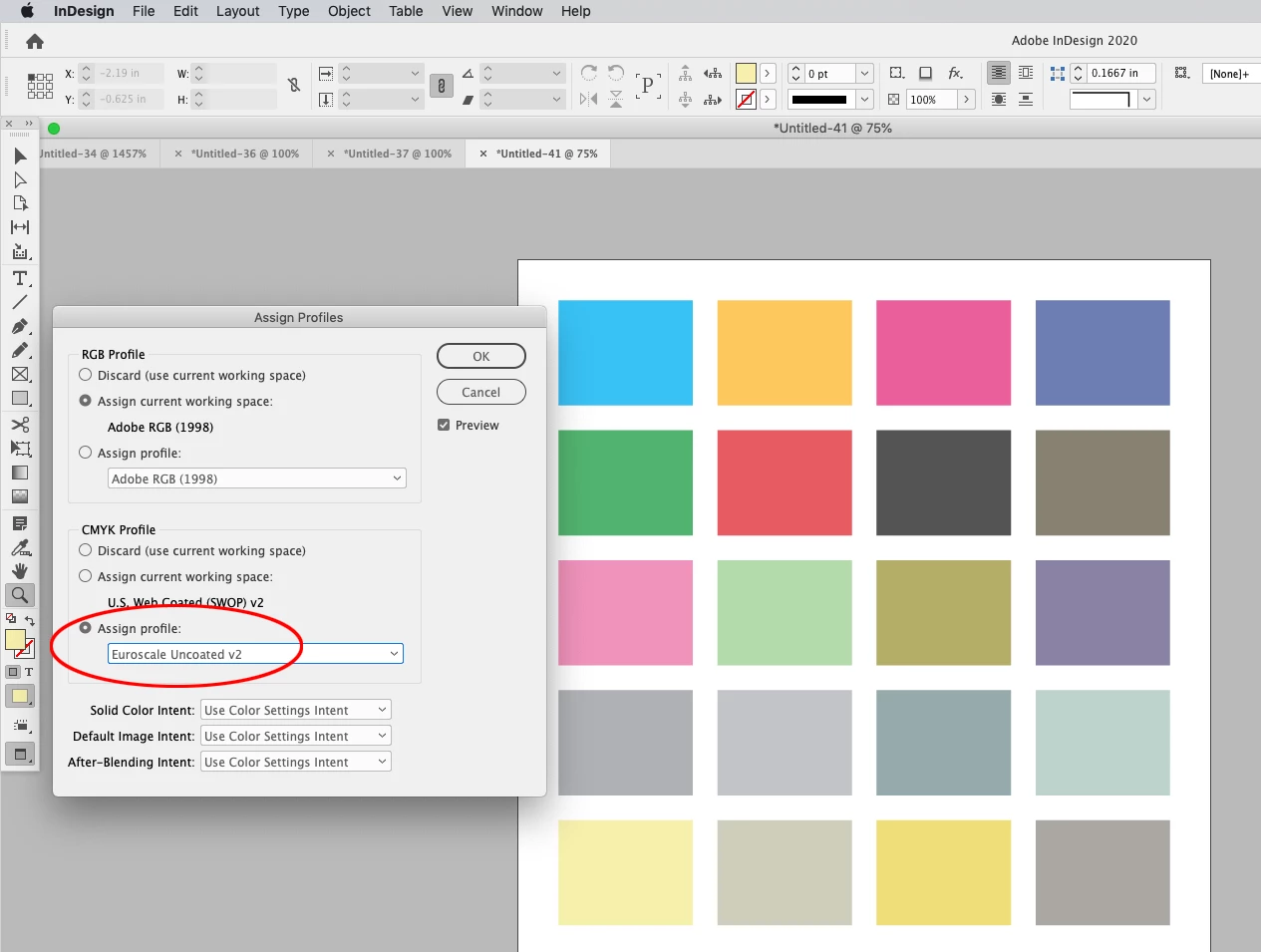Click the Cancel button
This screenshot has width=1261, height=952.
click(481, 392)
